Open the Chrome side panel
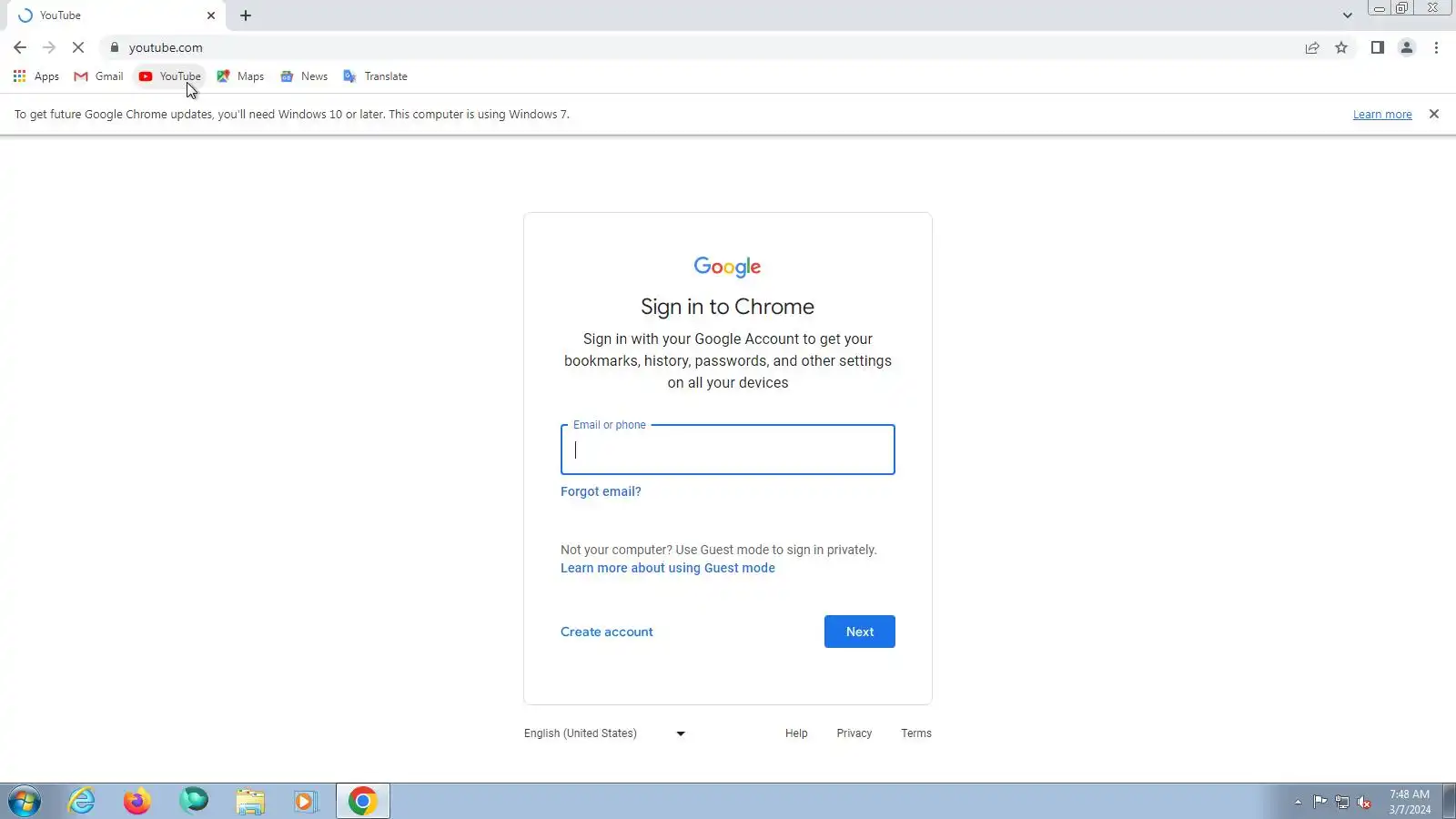This screenshot has width=1456, height=819. click(1378, 47)
